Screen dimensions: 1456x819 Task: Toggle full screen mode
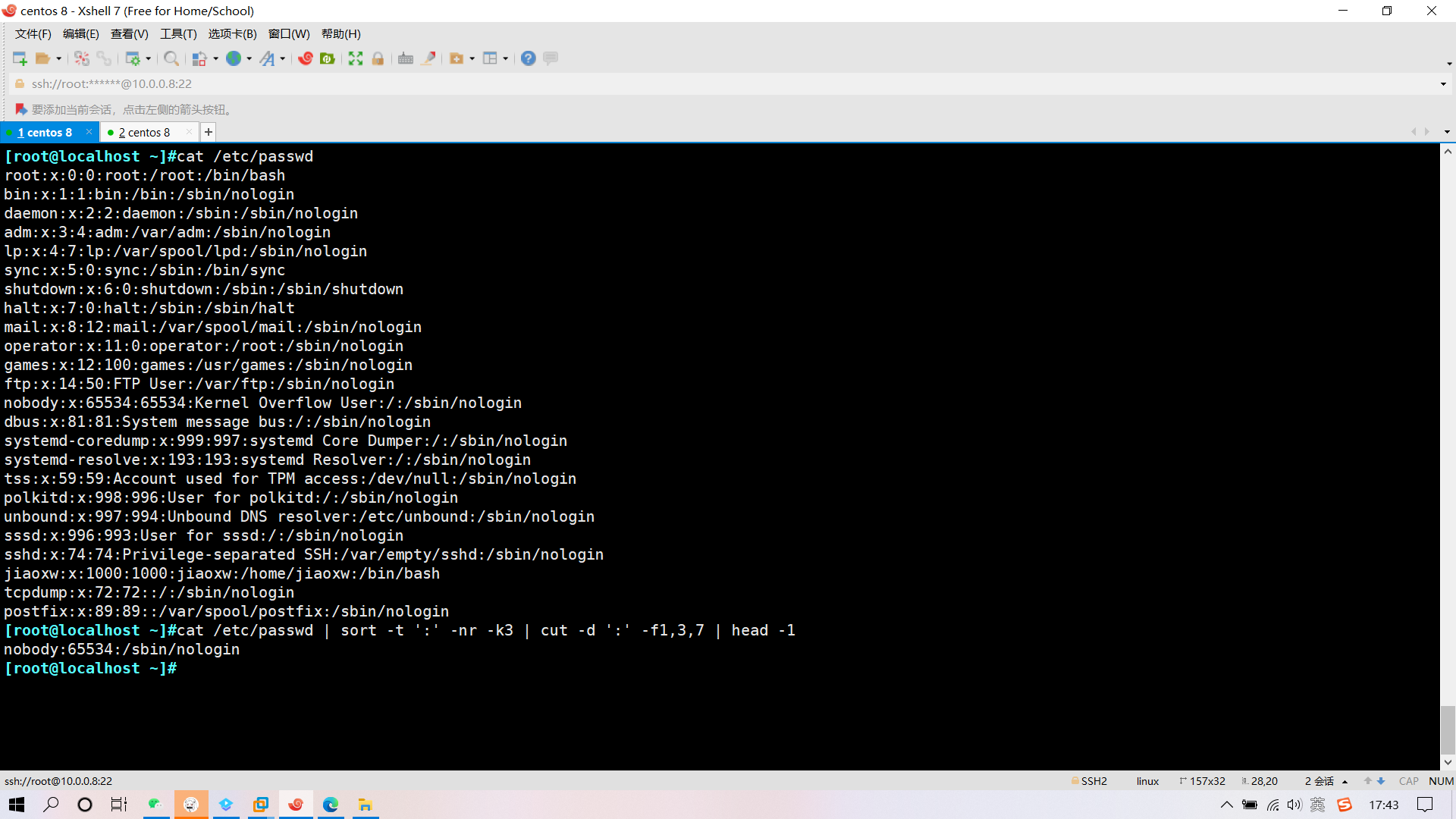pyautogui.click(x=356, y=58)
